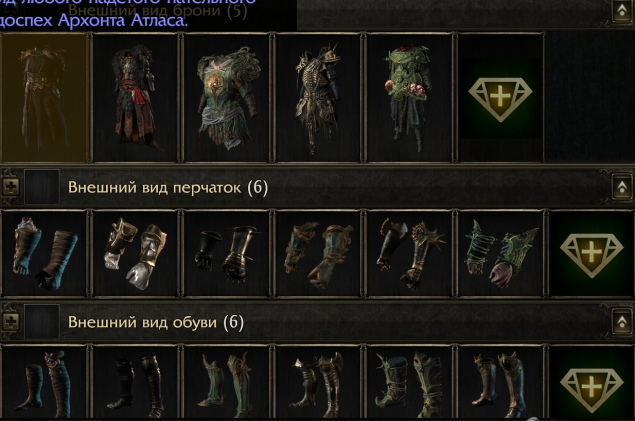Collapse the Внешний вид брони section arrow
635x421 pixels.
622,11
